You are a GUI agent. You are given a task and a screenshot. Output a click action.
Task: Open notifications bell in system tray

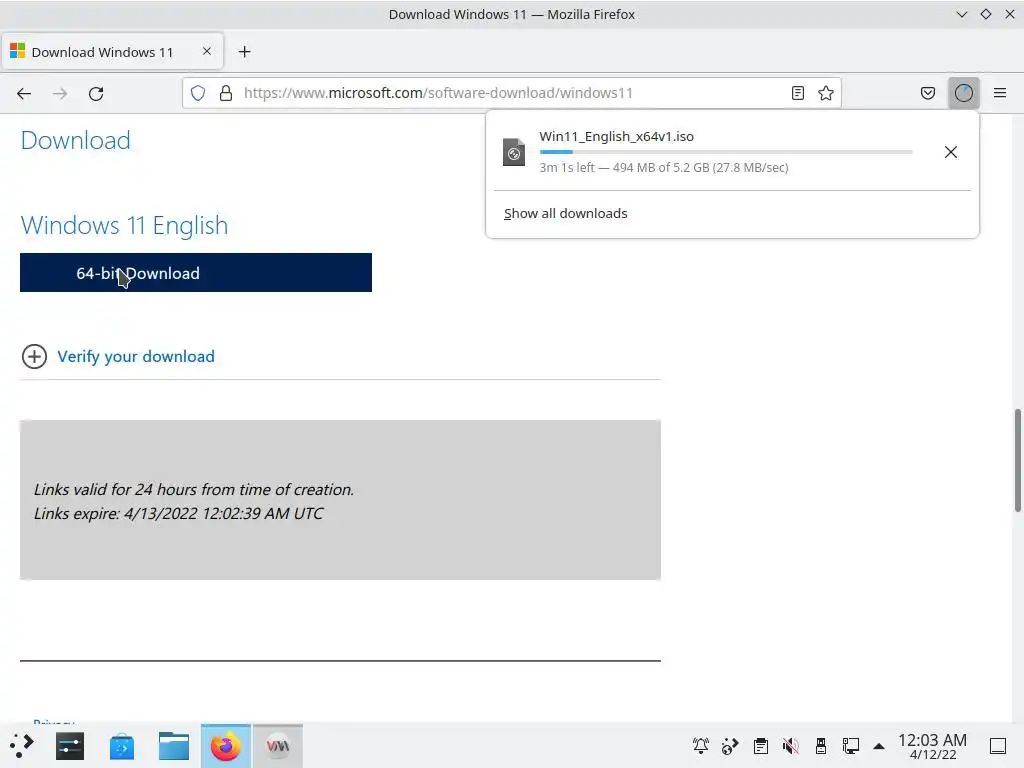(x=701, y=746)
